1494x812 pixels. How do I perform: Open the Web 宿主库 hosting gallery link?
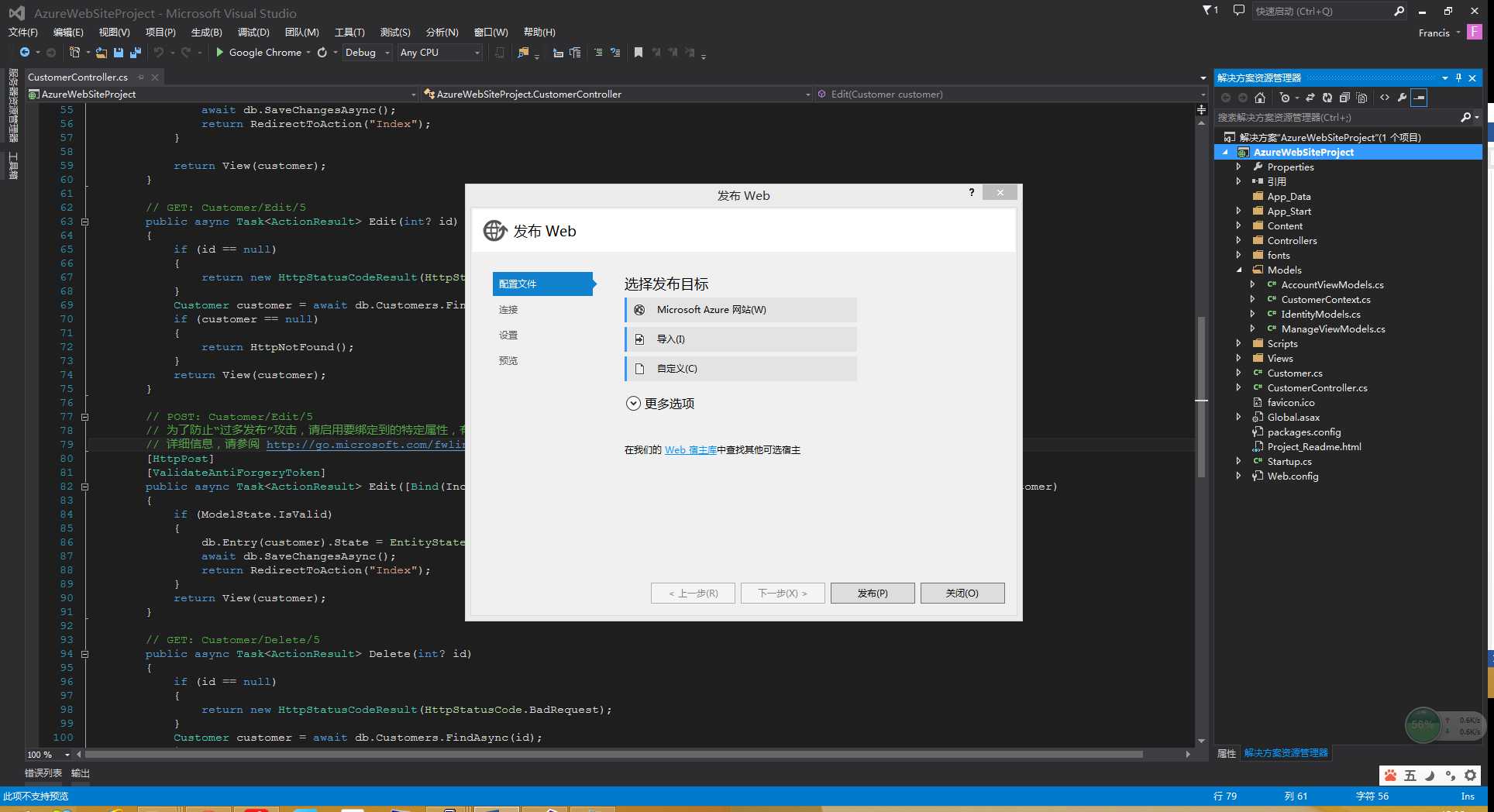[x=690, y=450]
